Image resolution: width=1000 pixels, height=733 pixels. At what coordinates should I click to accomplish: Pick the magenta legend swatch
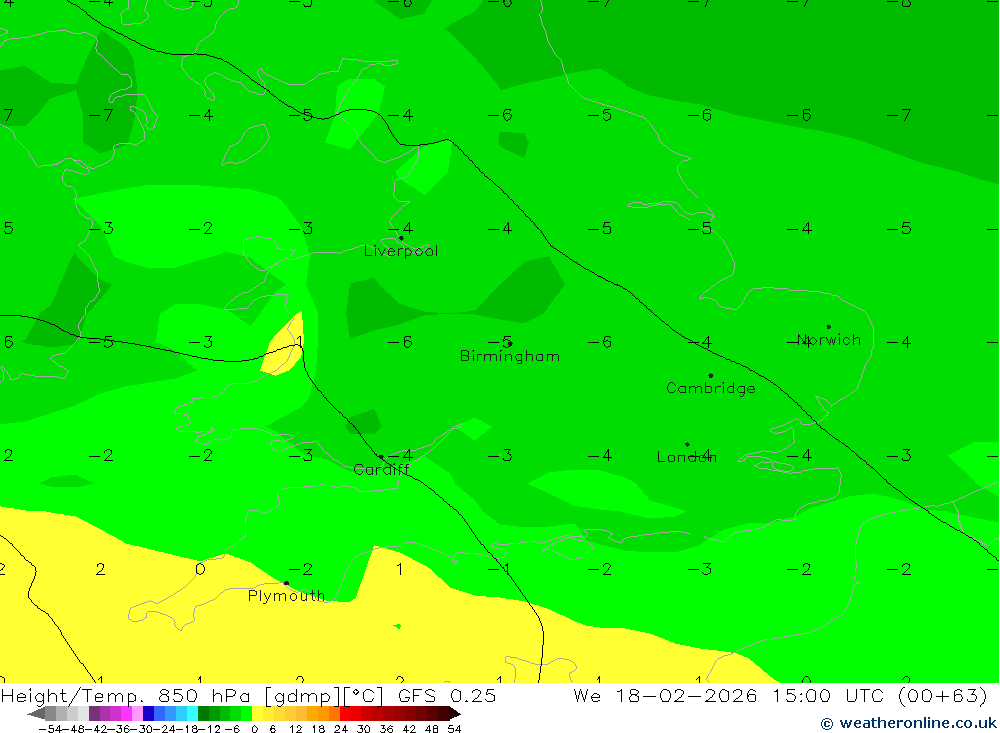point(126,713)
